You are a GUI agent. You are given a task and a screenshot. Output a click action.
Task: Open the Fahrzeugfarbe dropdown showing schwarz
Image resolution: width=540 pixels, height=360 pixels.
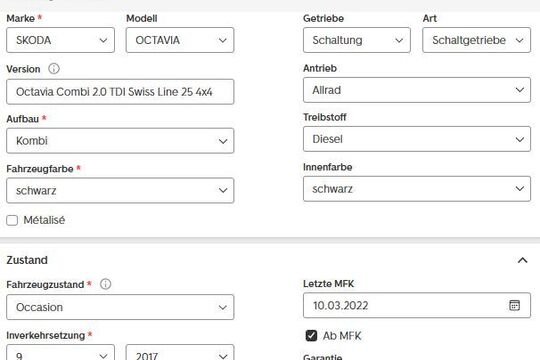[x=120, y=190]
